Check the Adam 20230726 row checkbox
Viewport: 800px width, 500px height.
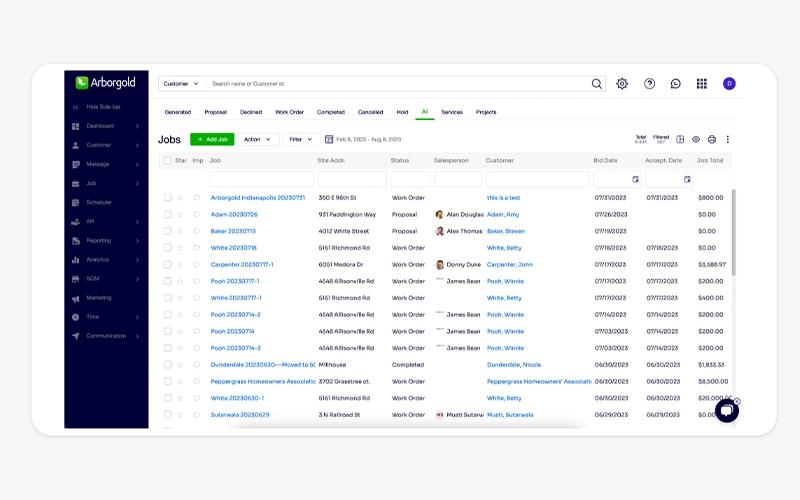coord(167,214)
